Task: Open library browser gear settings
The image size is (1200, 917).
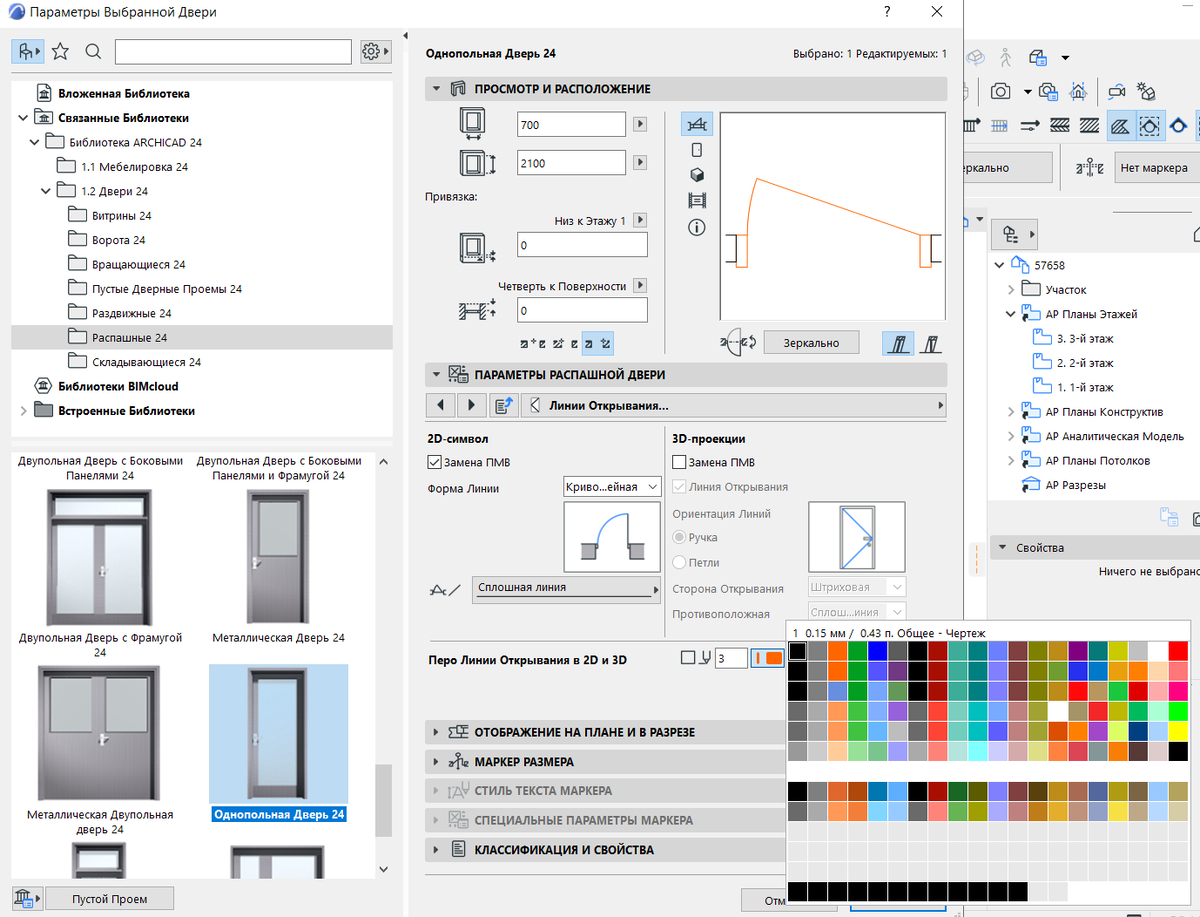Action: pos(374,51)
